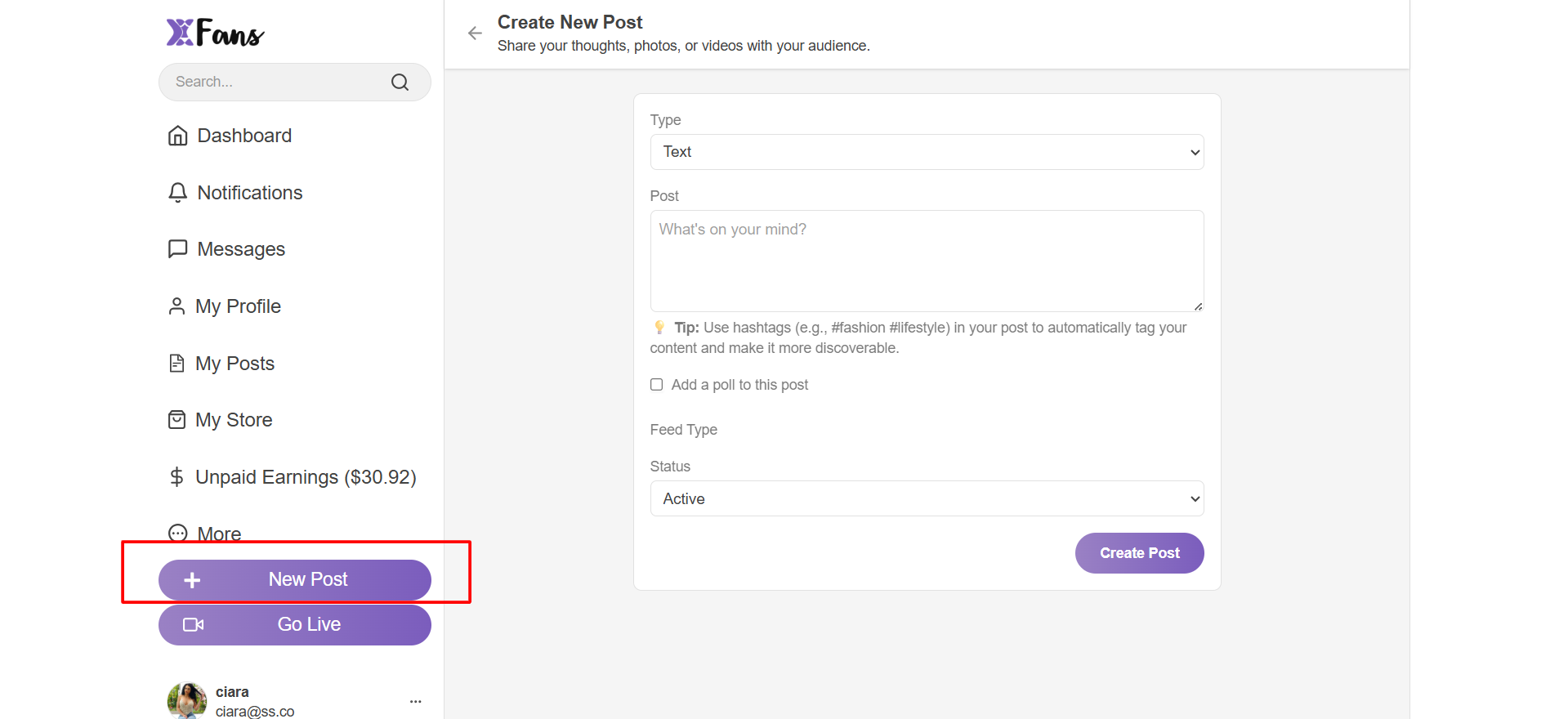Screen dimensions: 1568x719
Task: Focus the "What's on your mind?" text area
Action: (x=927, y=261)
